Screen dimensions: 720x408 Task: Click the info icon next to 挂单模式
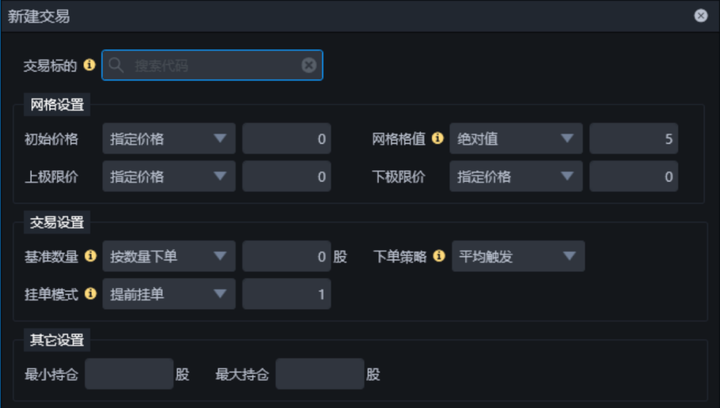click(x=90, y=294)
